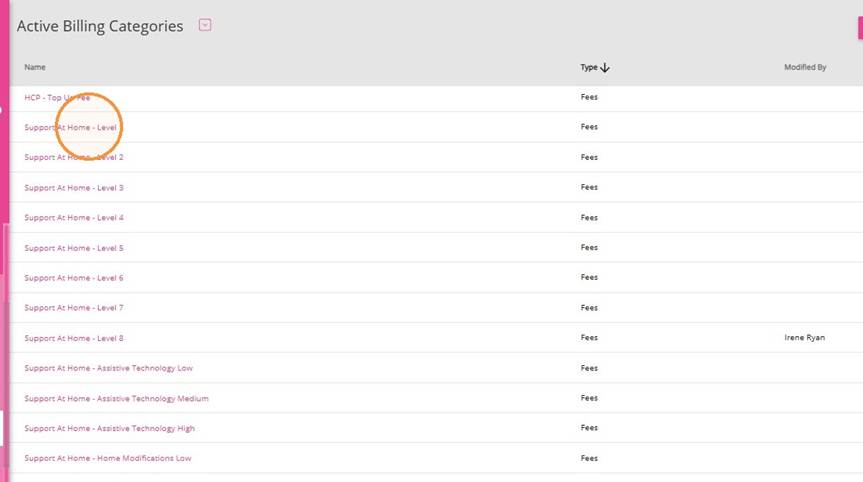Click the Fees cell for HCP - Top Up Fee

(x=589, y=97)
